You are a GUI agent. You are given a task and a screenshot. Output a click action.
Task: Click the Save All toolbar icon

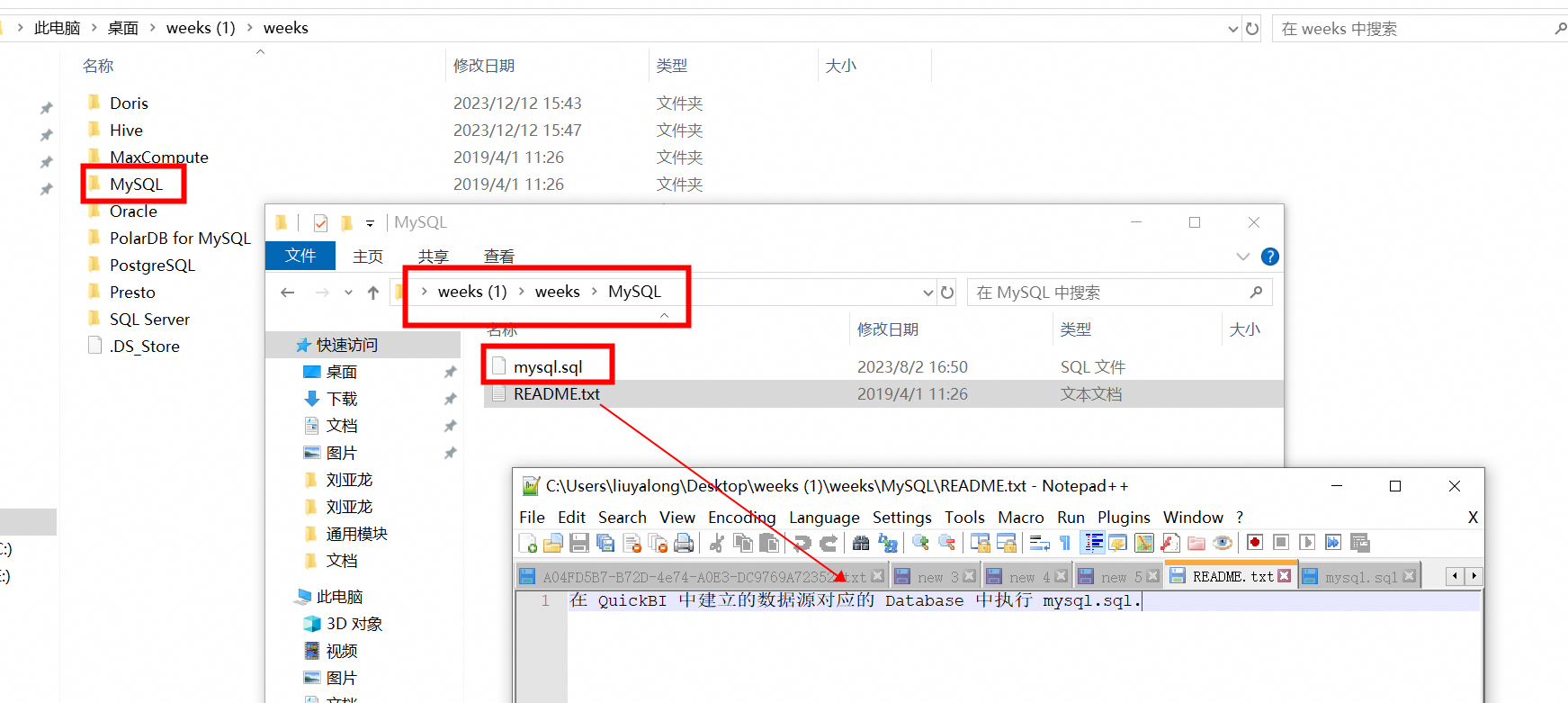605,543
